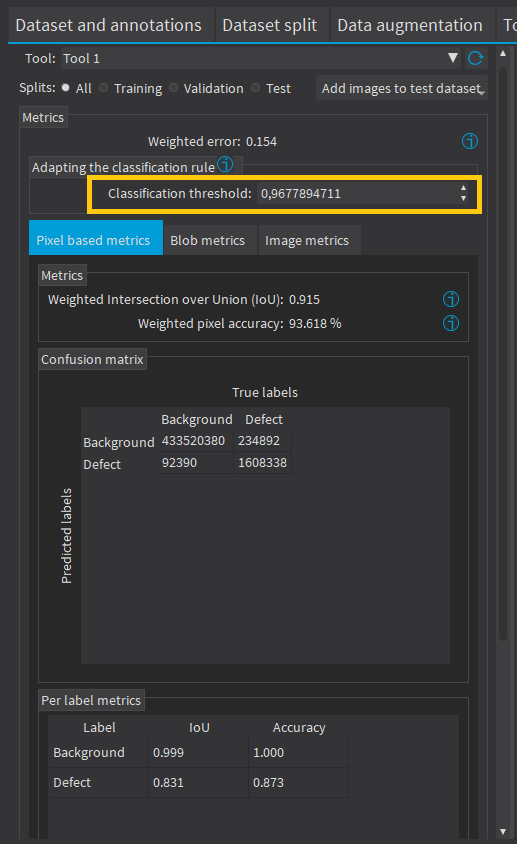Click the vertical scrollbar down arrow
Image resolution: width=517 pixels, height=844 pixels.
(502, 832)
